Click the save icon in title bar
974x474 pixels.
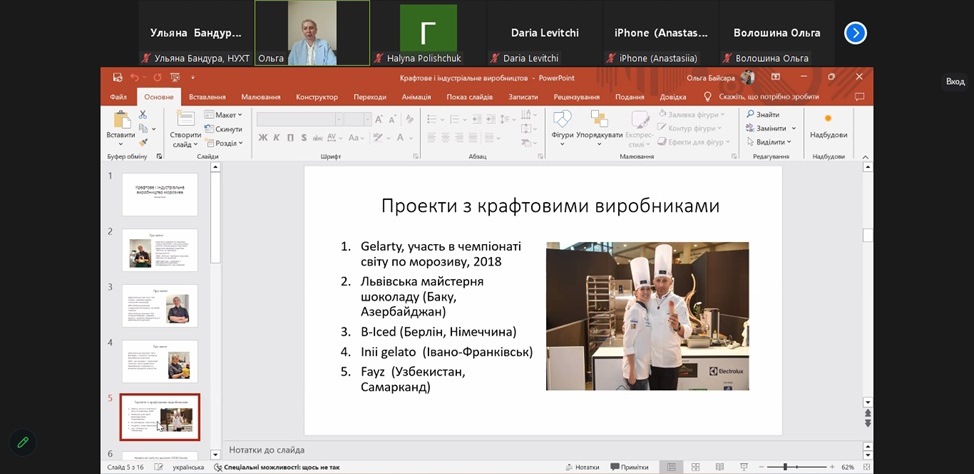(x=118, y=77)
